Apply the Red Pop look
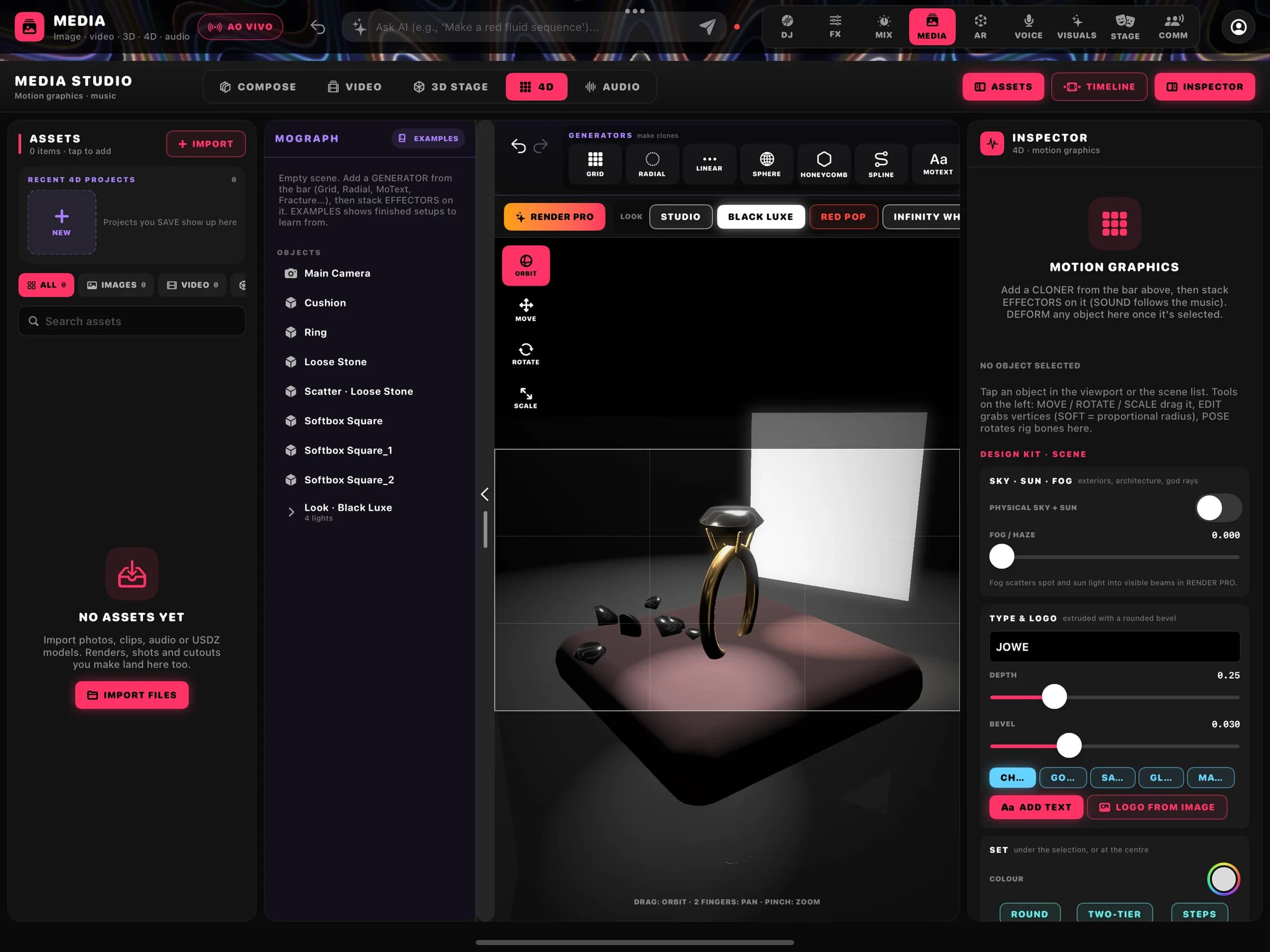The width and height of the screenshot is (1270, 952). (843, 216)
